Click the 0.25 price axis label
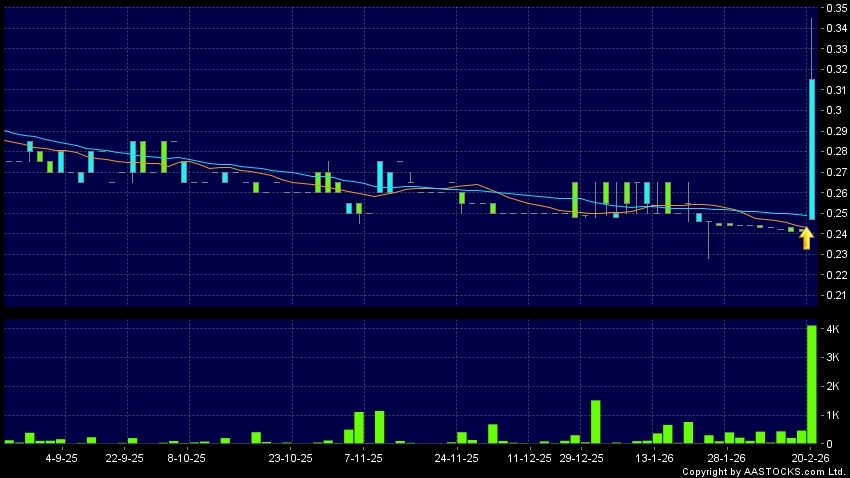 (x=833, y=213)
